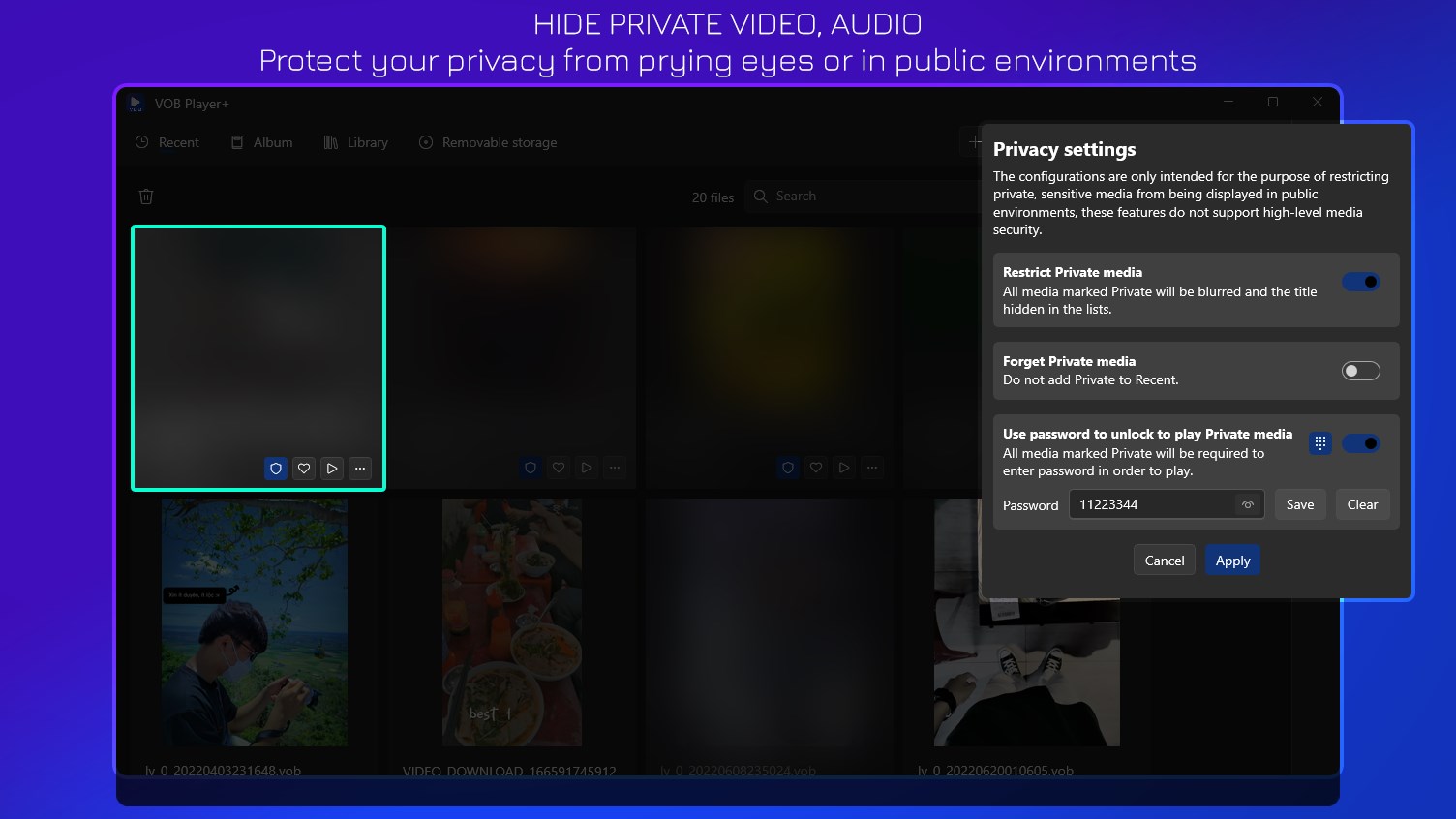
Task: Click the trash delete icon above the video grid
Action: (145, 196)
